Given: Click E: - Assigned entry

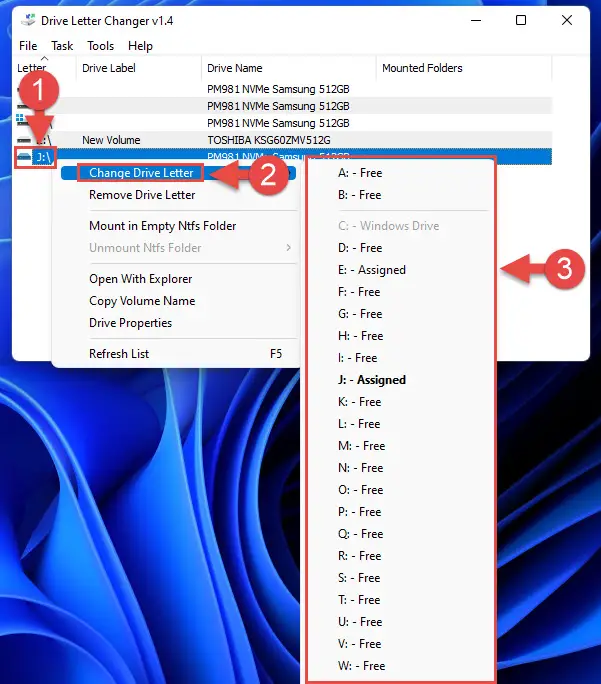Looking at the screenshot, I should click(x=372, y=270).
